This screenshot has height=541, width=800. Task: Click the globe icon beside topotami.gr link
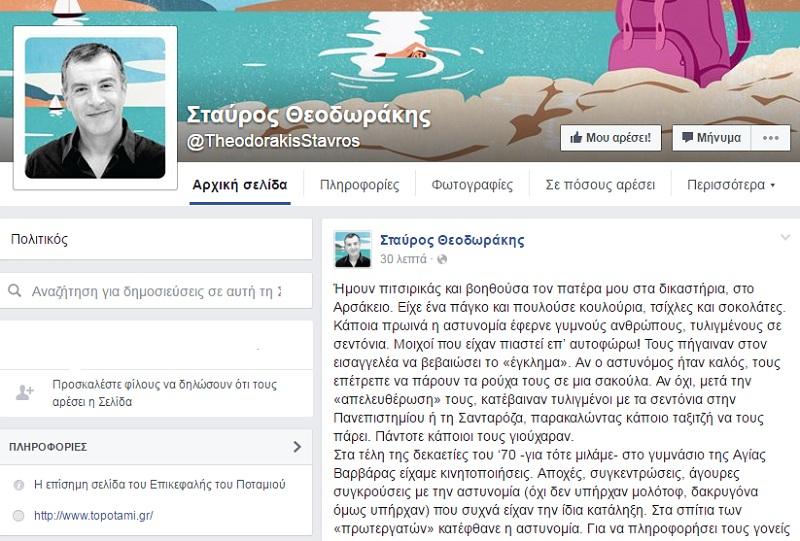[19, 515]
